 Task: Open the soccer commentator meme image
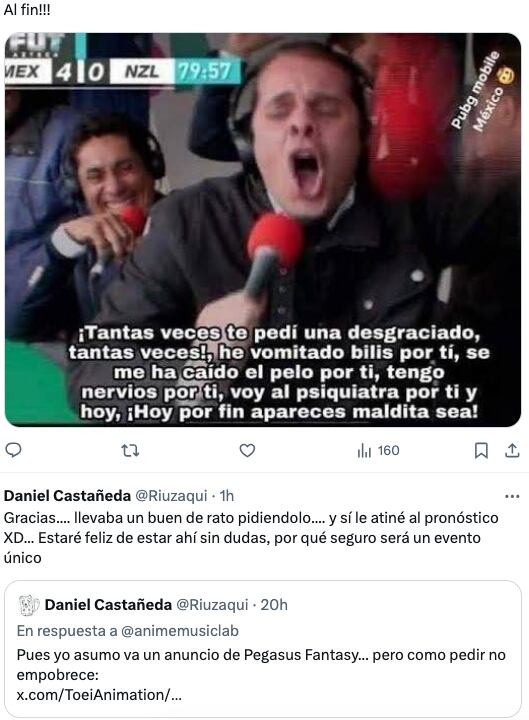263,230
